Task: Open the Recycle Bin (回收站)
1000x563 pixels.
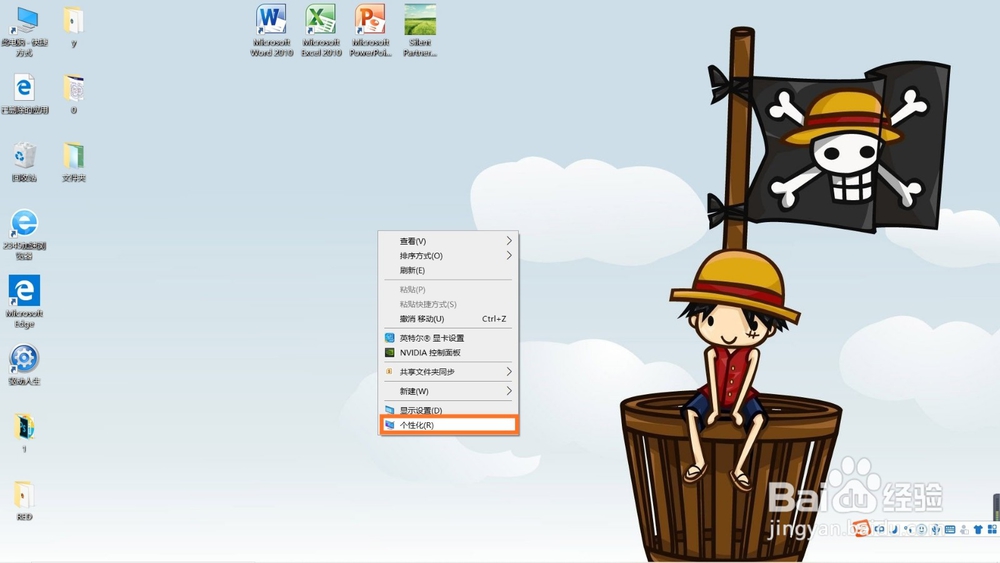Action: tap(24, 162)
